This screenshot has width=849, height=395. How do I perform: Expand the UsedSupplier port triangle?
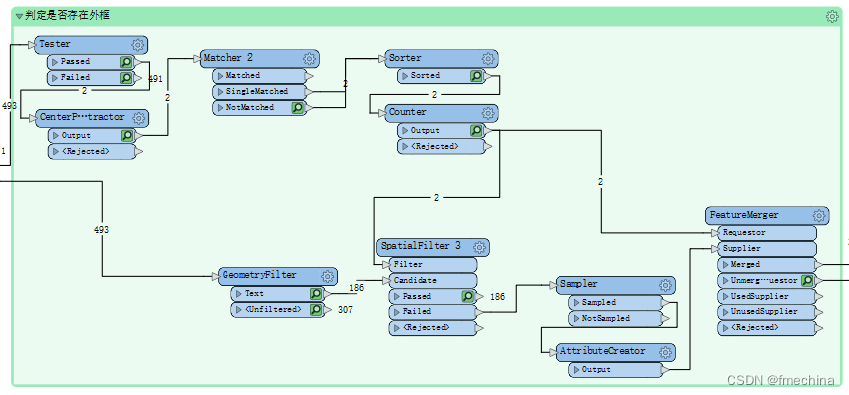726,297
